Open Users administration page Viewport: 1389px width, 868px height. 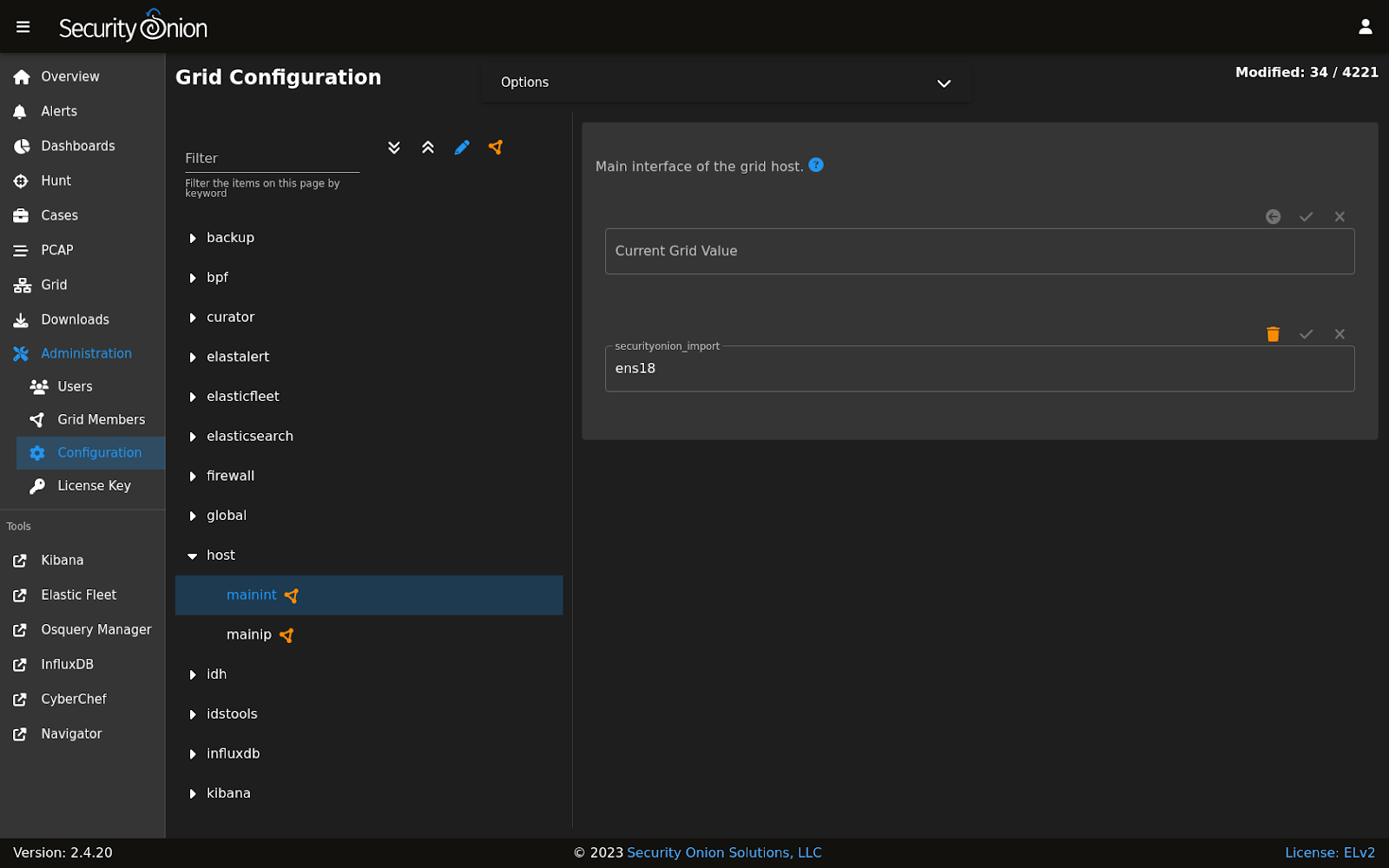(90, 386)
